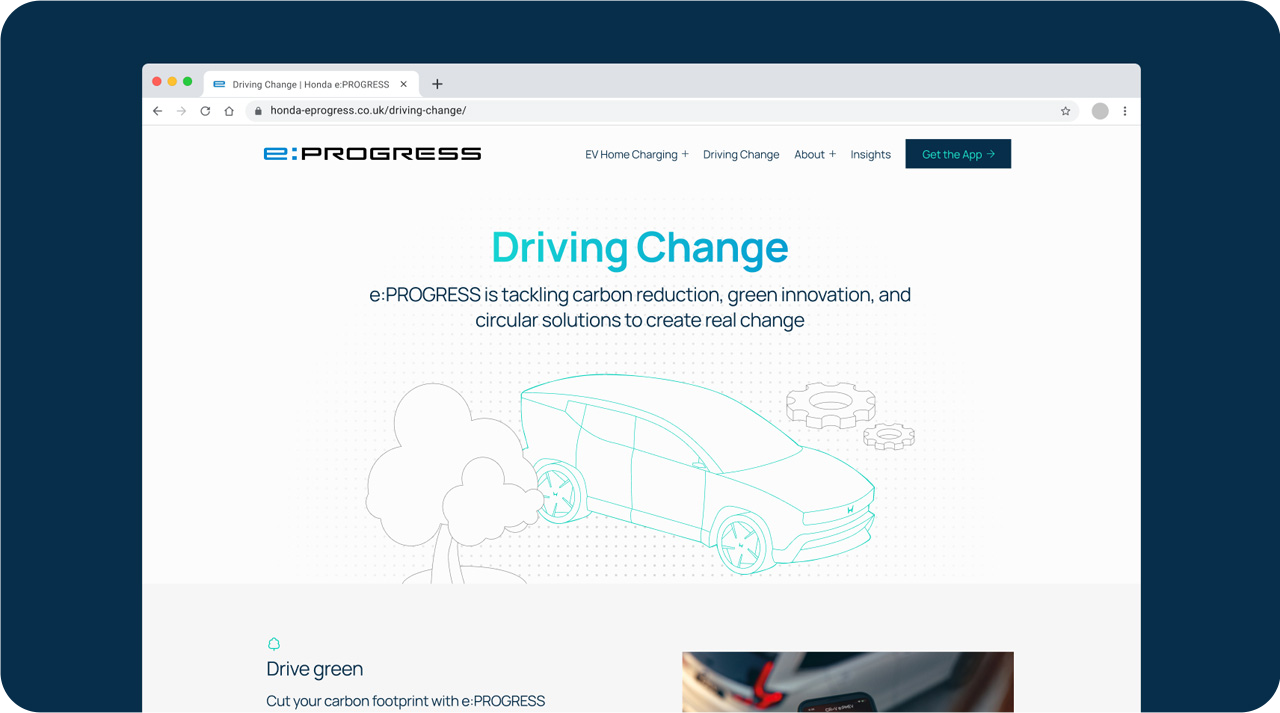Open a new tab with the plus button
This screenshot has height=713, width=1280.
(436, 84)
